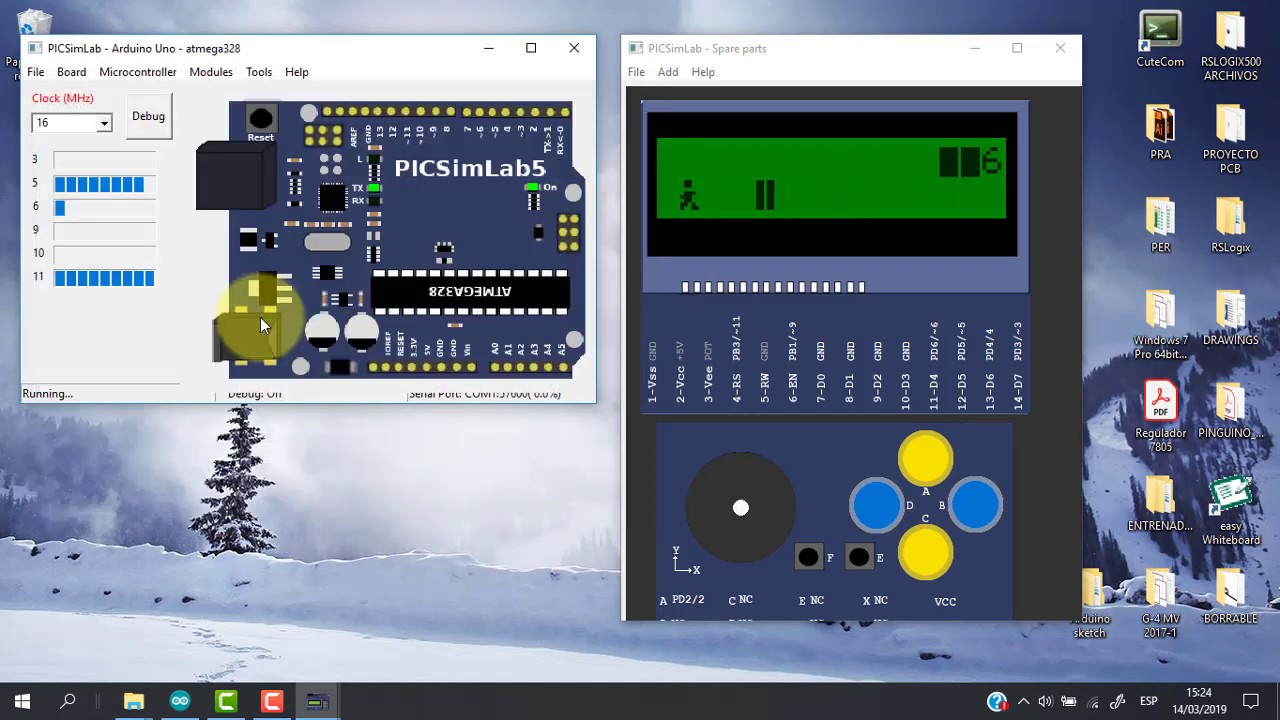
Task: Click pin 6 PWM level bar
Action: [105, 207]
